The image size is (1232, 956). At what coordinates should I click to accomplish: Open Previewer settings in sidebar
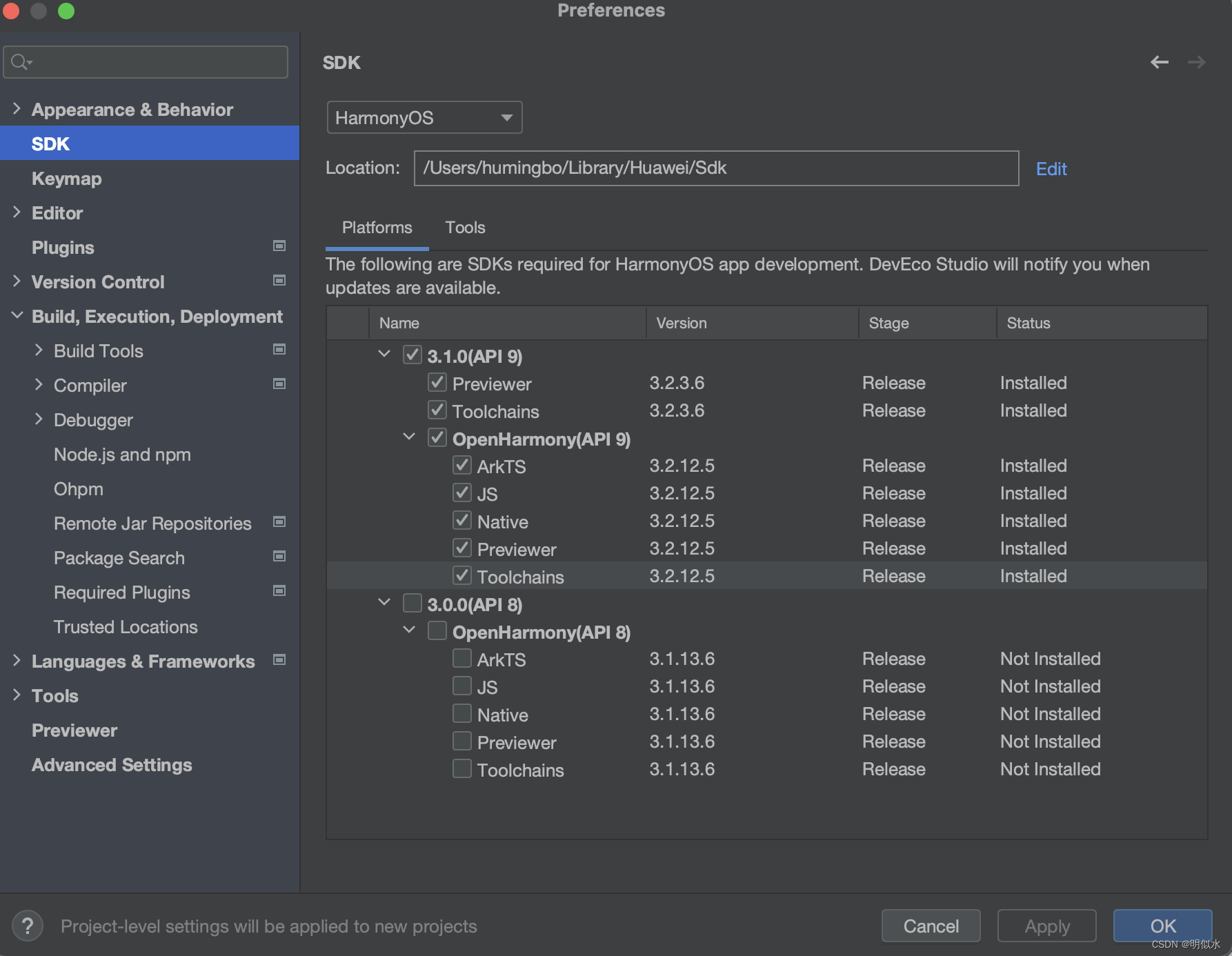(74, 730)
